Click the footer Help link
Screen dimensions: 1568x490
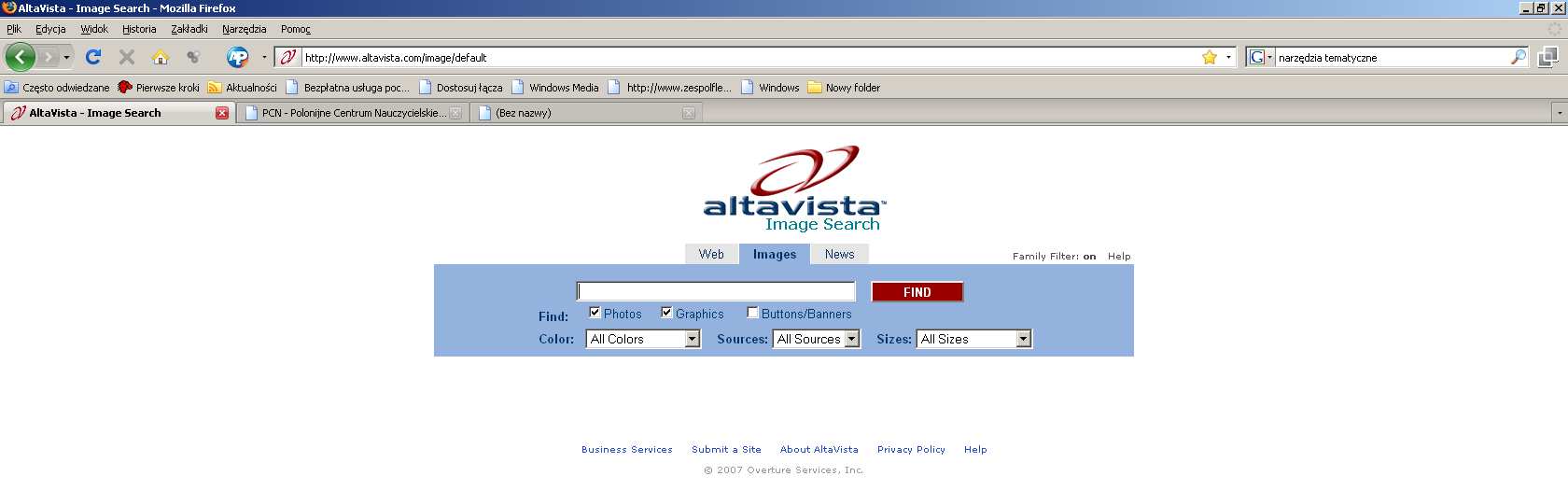coord(975,450)
